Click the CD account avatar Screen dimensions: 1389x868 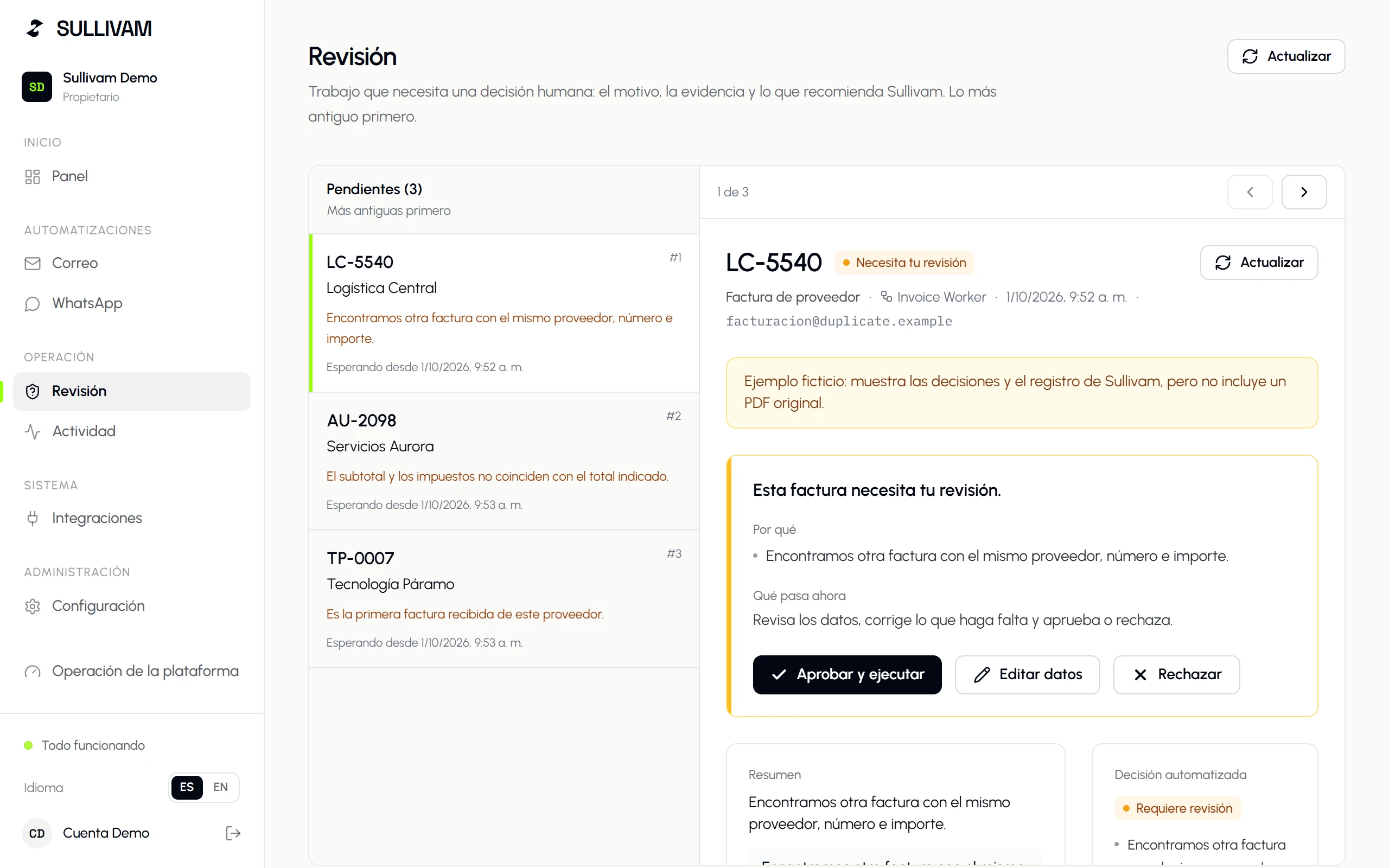[x=37, y=833]
